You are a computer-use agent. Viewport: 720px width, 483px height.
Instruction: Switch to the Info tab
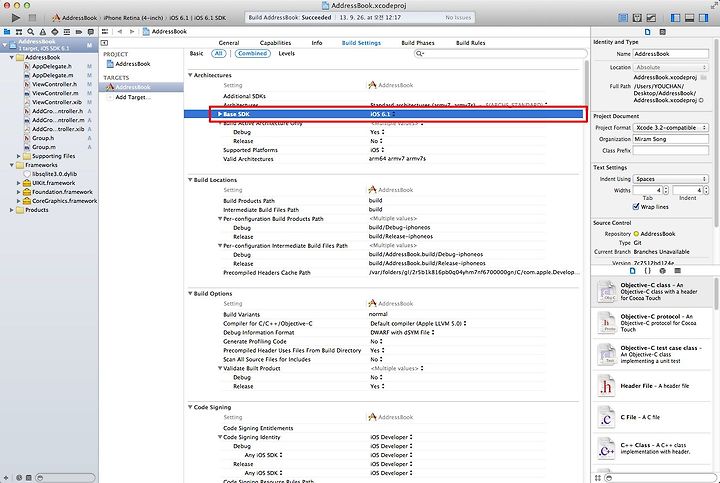[x=317, y=43]
